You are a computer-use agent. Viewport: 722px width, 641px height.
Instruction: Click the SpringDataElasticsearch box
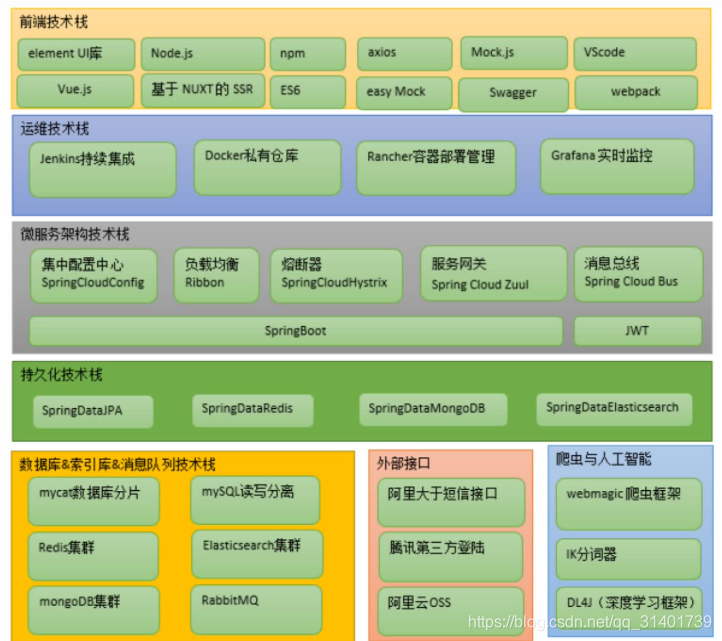tap(614, 408)
